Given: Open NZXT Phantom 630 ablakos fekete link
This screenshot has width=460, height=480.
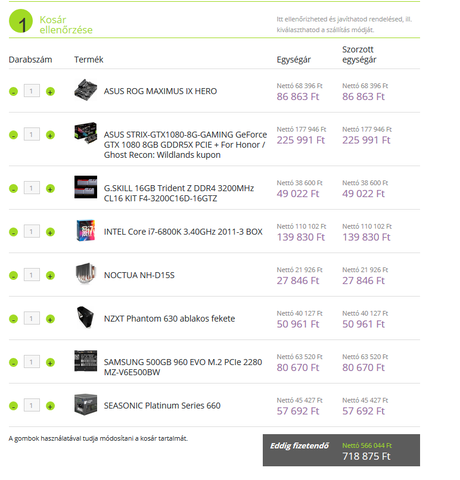Looking at the screenshot, I should coord(169,319).
